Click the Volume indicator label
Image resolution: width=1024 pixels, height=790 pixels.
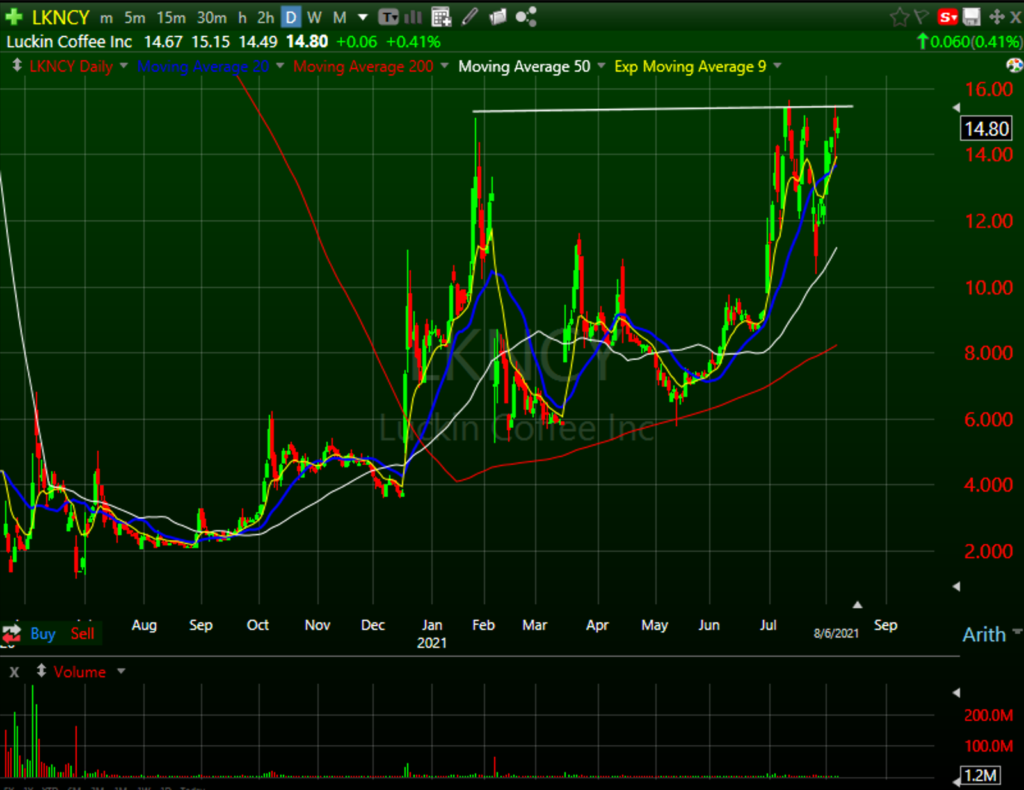[x=80, y=672]
